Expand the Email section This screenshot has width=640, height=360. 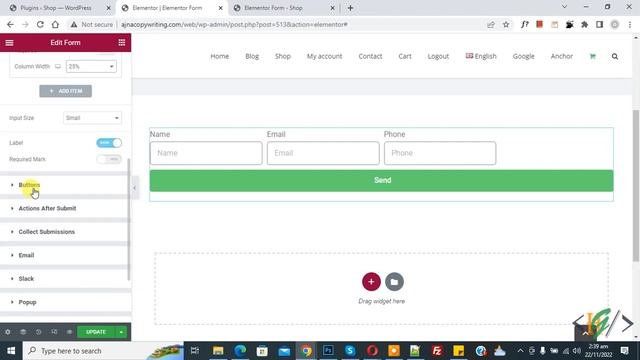tap(65, 255)
